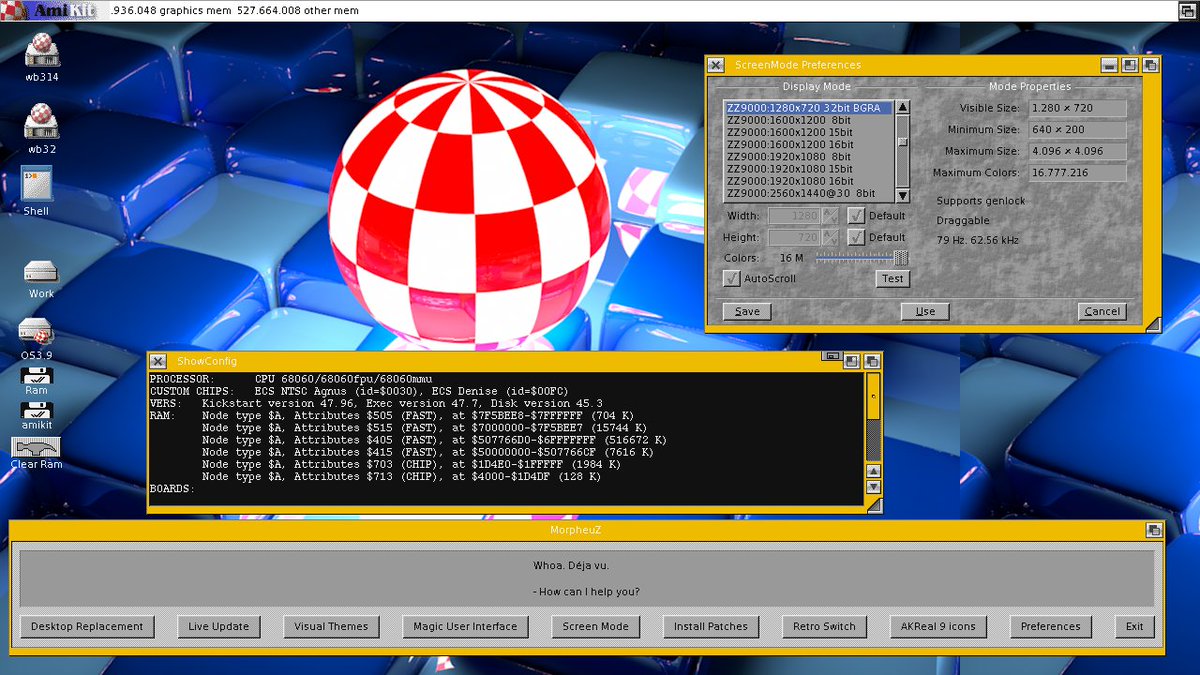Select ZZ9000:1600x1200 8bit mode
Image resolution: width=1200 pixels, height=675 pixels.
pos(808,120)
